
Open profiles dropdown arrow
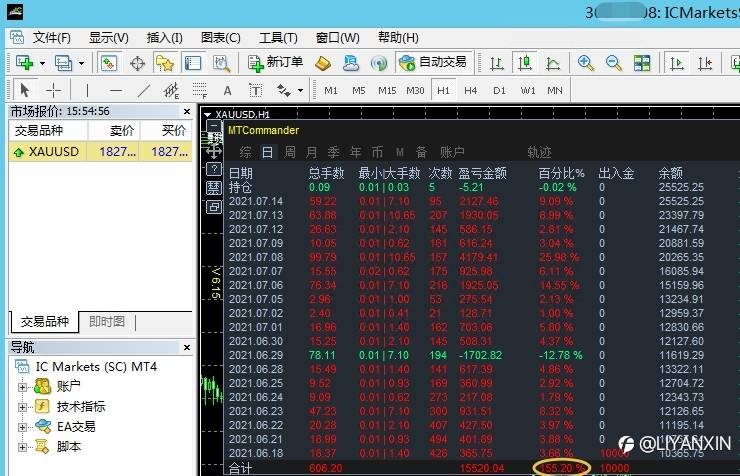pyautogui.click(x=82, y=63)
